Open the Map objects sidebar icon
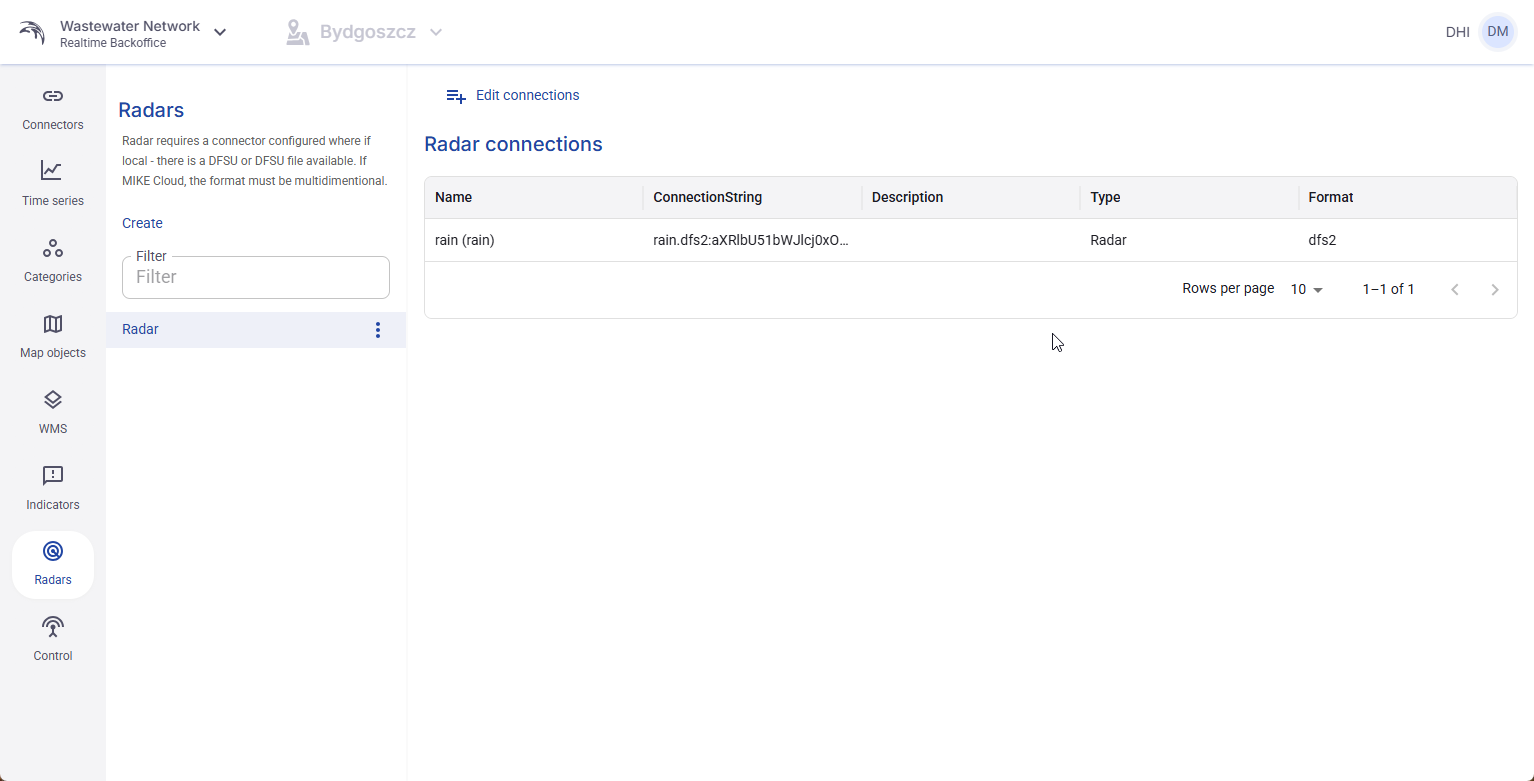 coord(52,324)
